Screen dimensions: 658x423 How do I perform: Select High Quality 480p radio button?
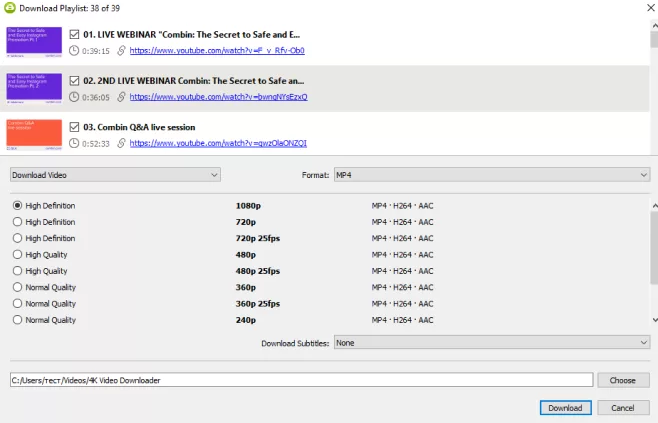(x=17, y=255)
